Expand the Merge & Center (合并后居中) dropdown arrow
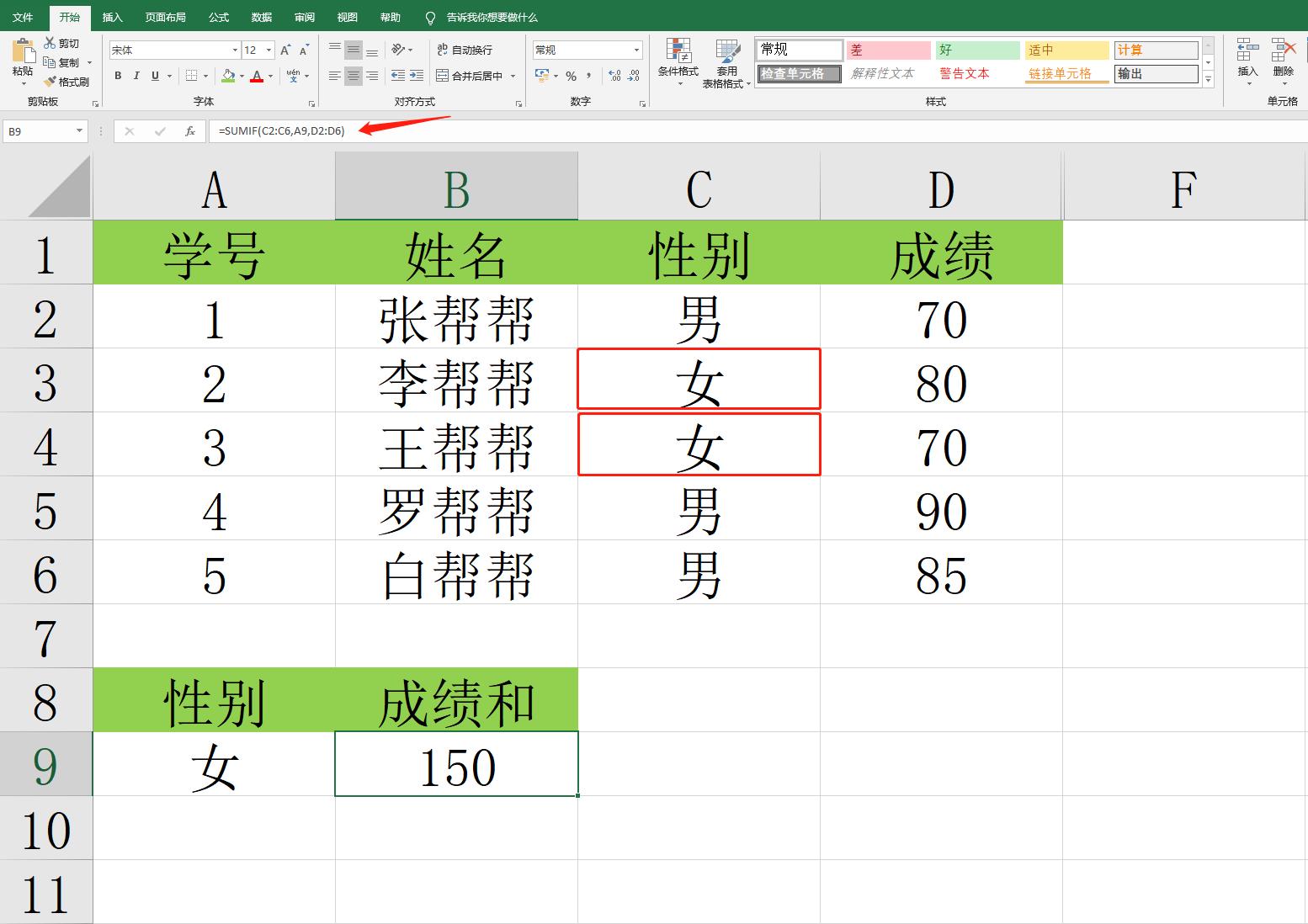1308x924 pixels. pos(513,76)
